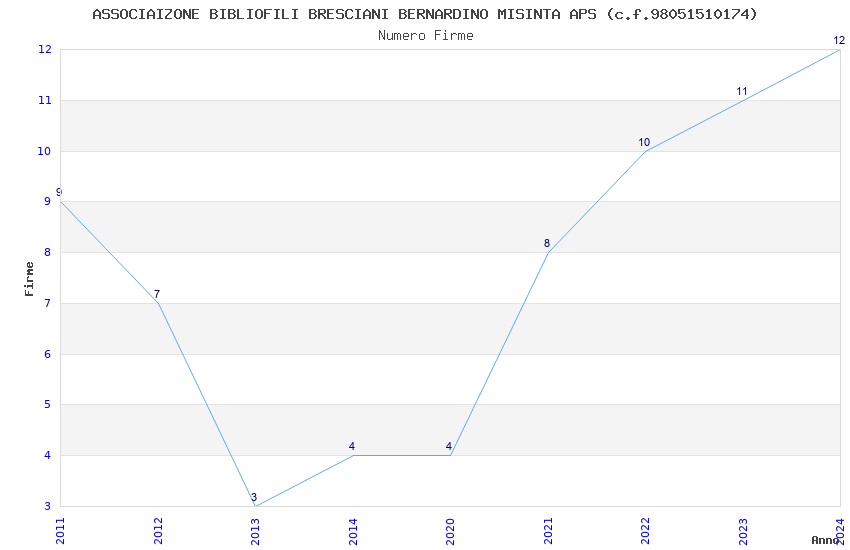The image size is (850, 550).
Task: Click the y-axis tick label 12
Action: coord(44,49)
